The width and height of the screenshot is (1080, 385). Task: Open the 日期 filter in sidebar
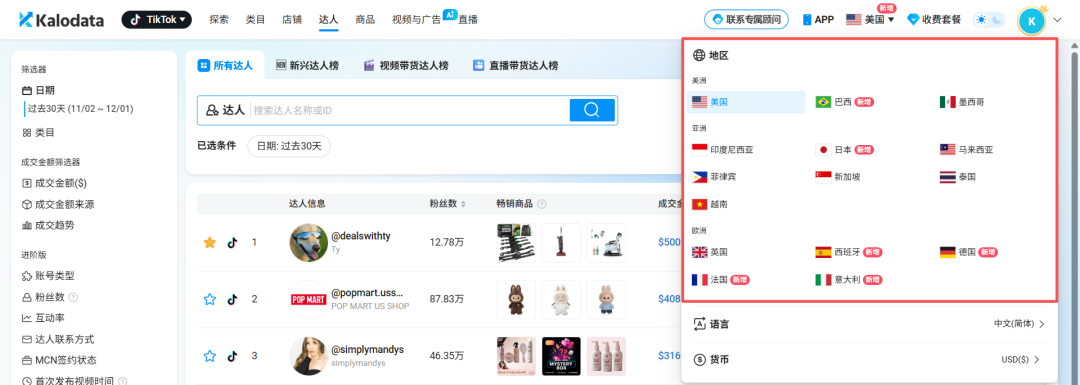pyautogui.click(x=39, y=90)
